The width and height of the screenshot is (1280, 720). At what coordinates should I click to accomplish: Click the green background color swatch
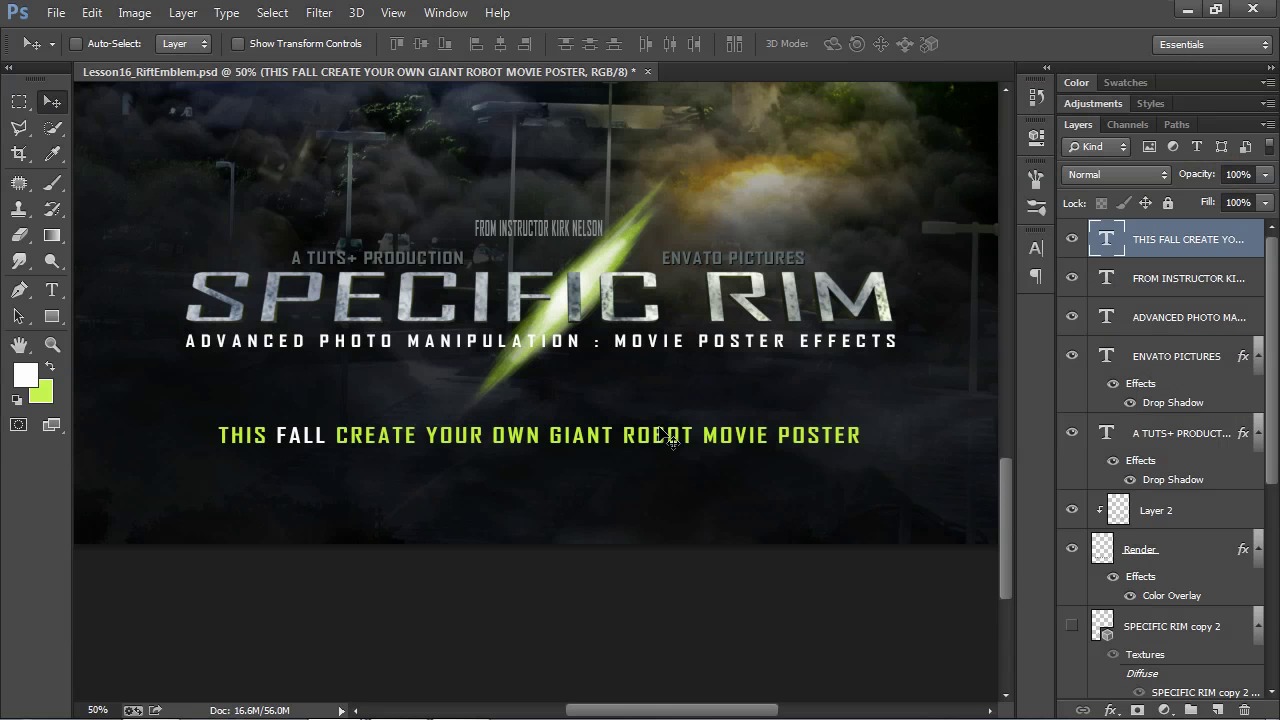coord(44,393)
